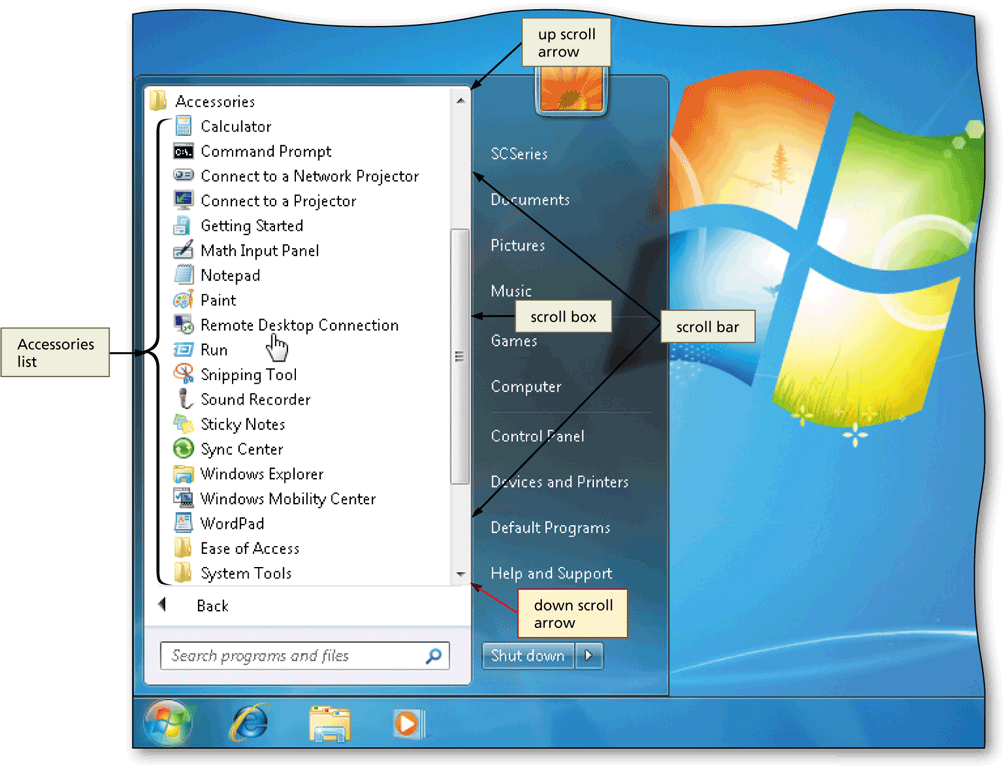This screenshot has height=768, width=1005.
Task: Open Help and Support
Action: coord(551,574)
